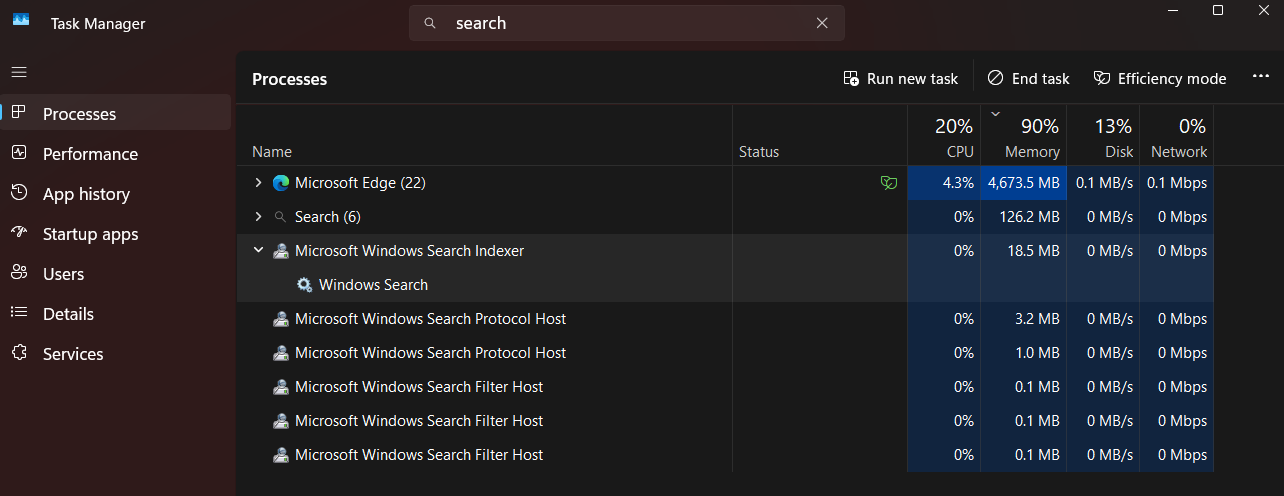Click inside the search input field
This screenshot has width=1284, height=496.
620,23
